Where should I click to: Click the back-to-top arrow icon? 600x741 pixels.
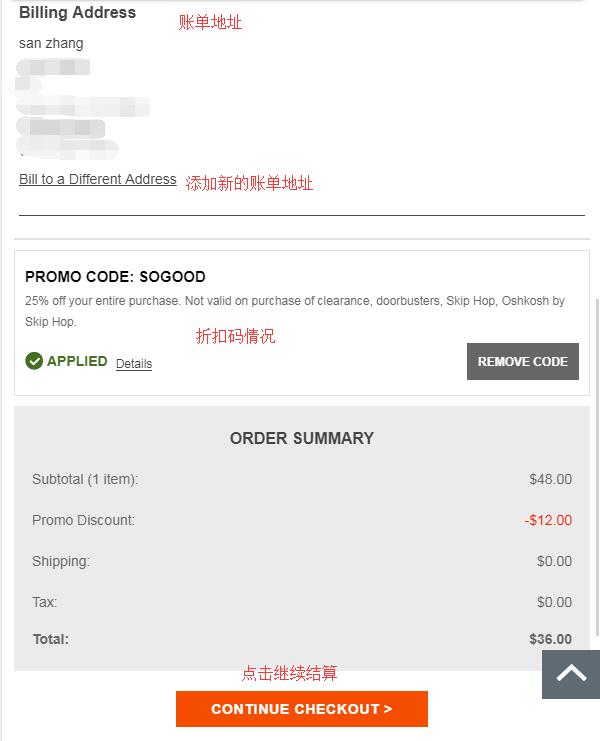pyautogui.click(x=571, y=674)
